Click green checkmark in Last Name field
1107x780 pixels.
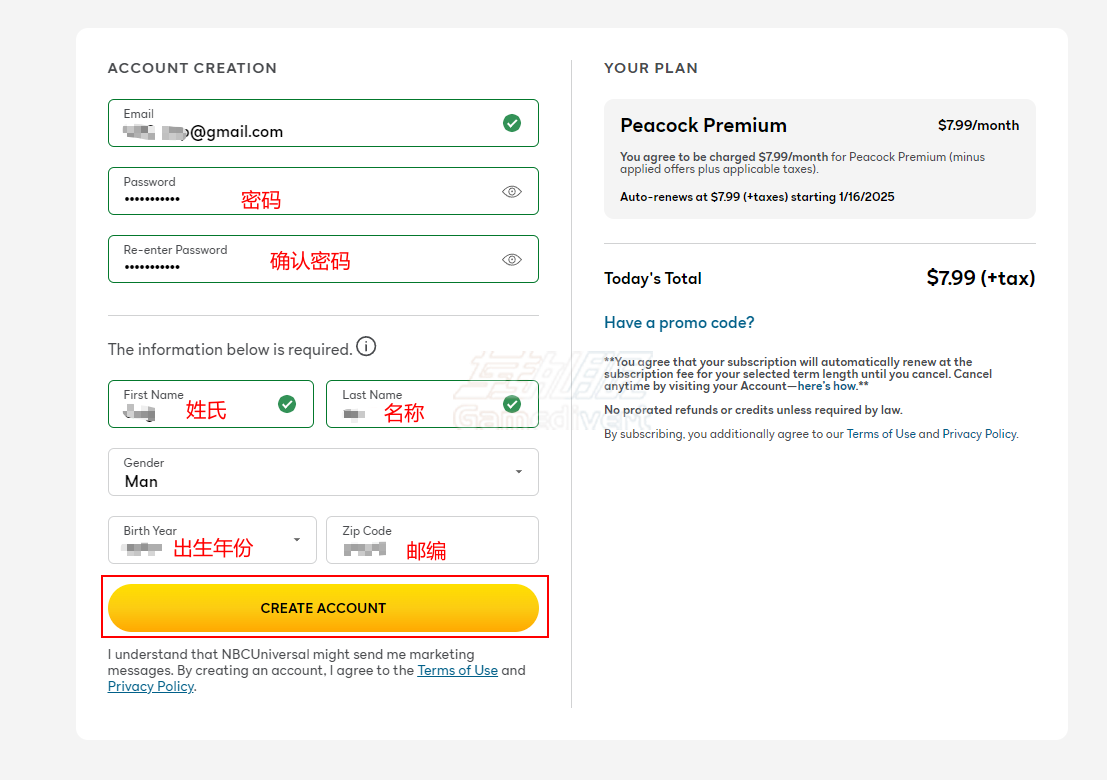[512, 404]
